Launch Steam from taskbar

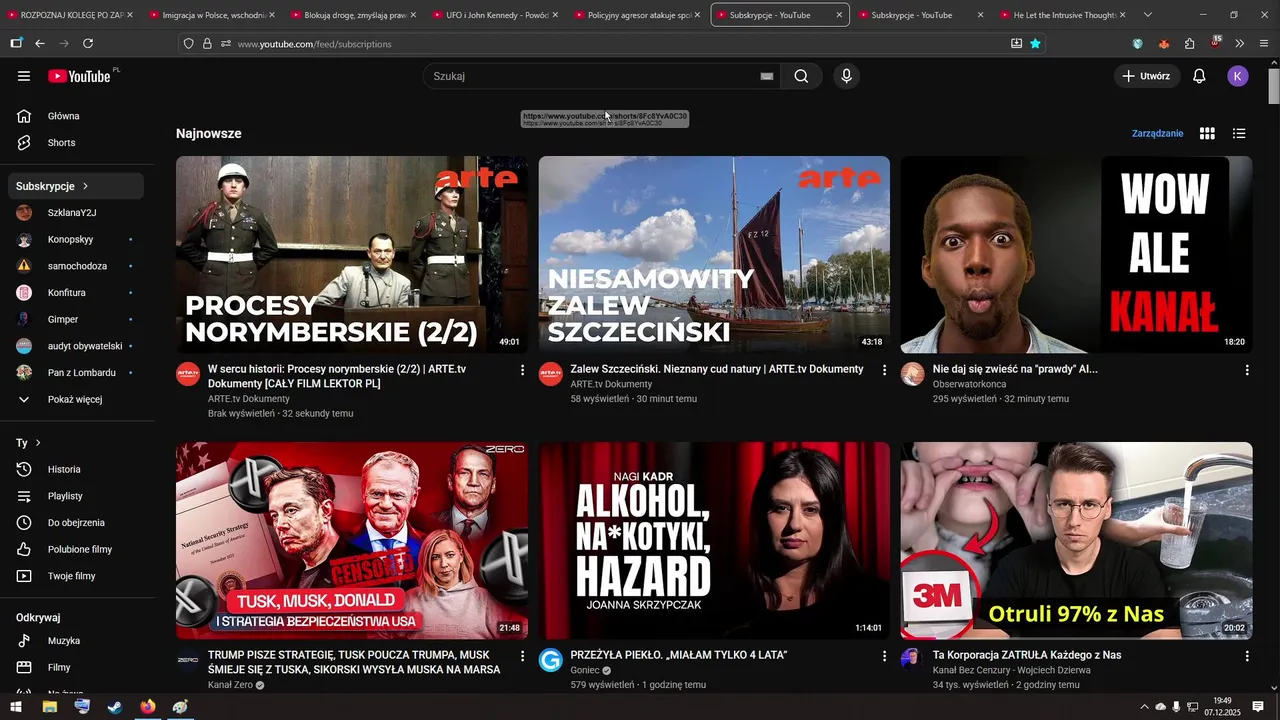tap(115, 707)
